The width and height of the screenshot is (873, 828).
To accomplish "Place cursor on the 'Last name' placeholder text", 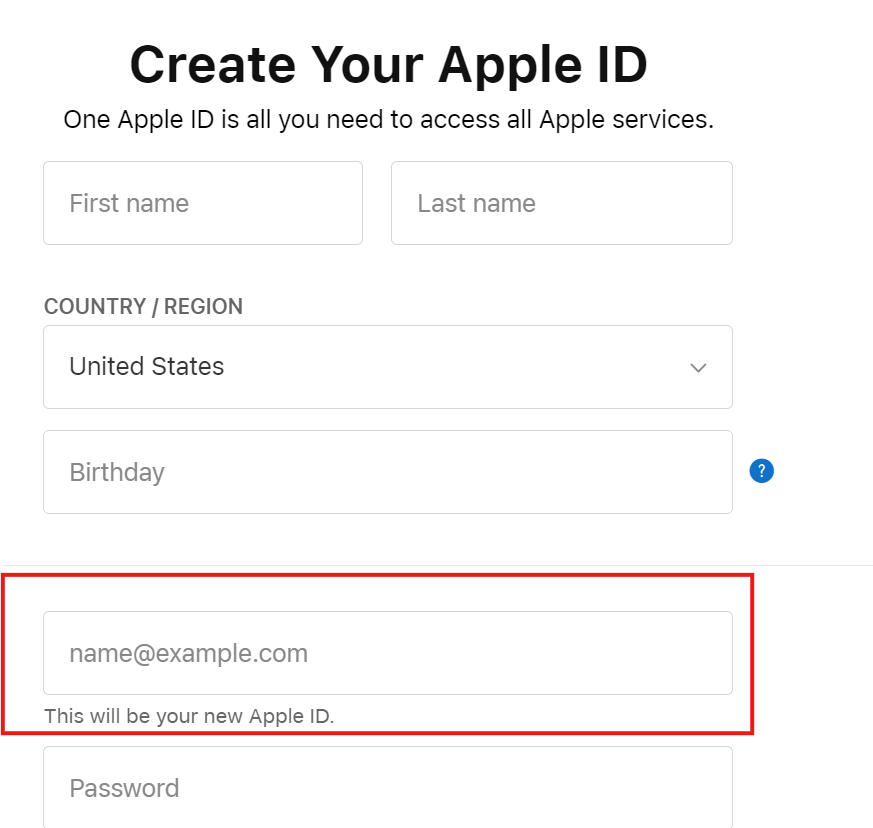I will pyautogui.click(x=477, y=203).
